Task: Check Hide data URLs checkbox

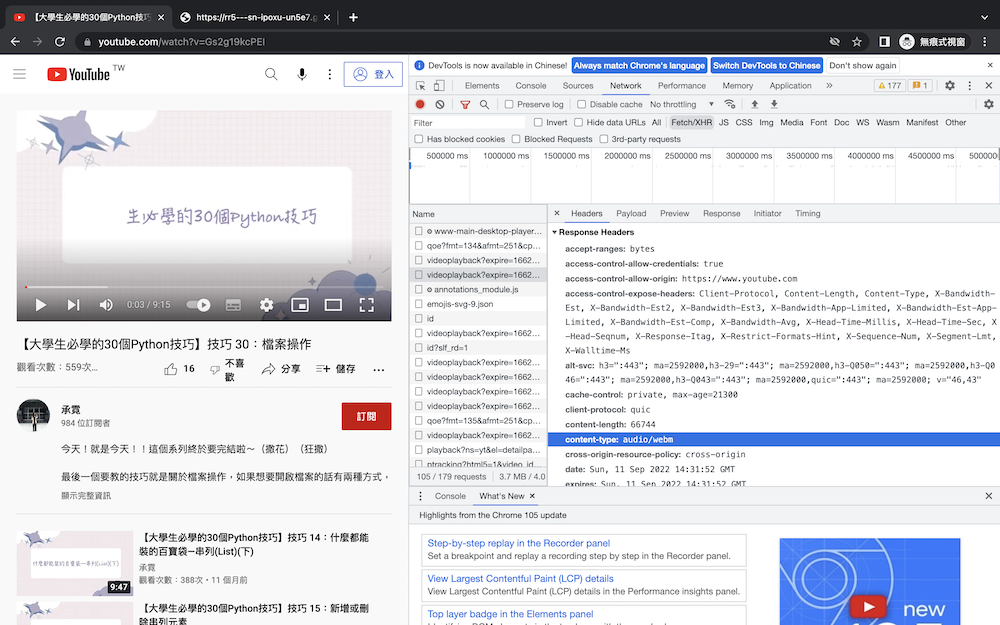Action: (x=578, y=122)
